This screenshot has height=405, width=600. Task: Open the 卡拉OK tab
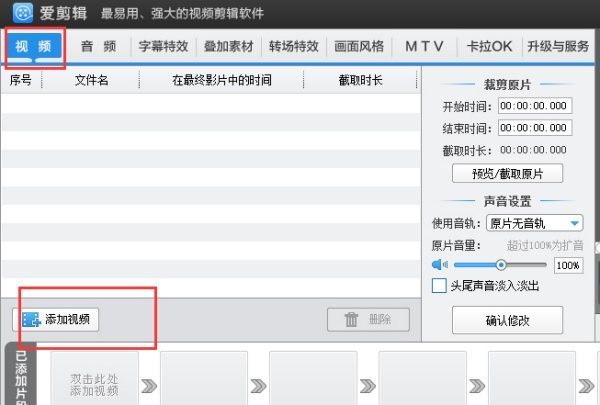[489, 47]
